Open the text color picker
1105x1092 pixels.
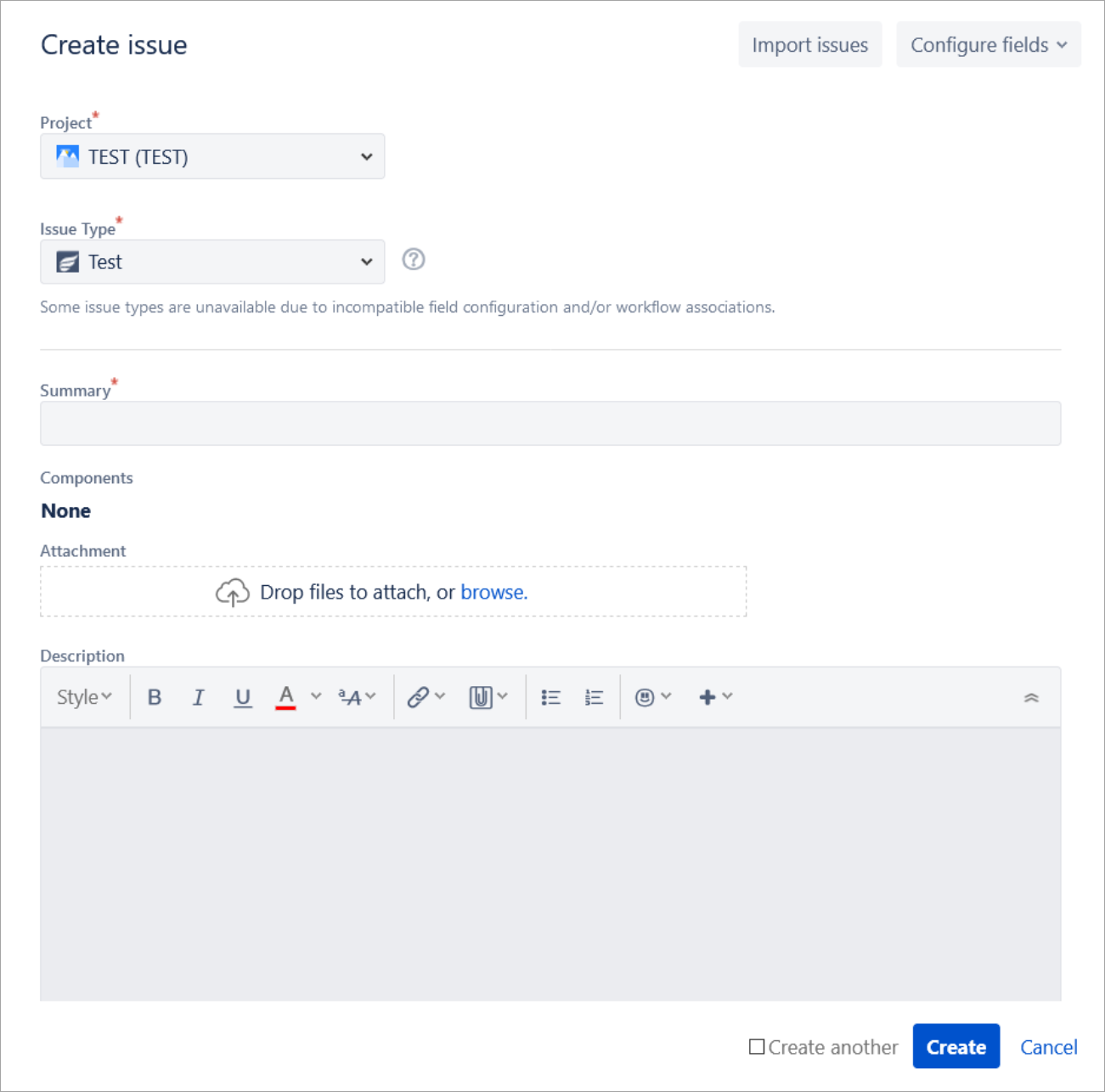point(285,696)
